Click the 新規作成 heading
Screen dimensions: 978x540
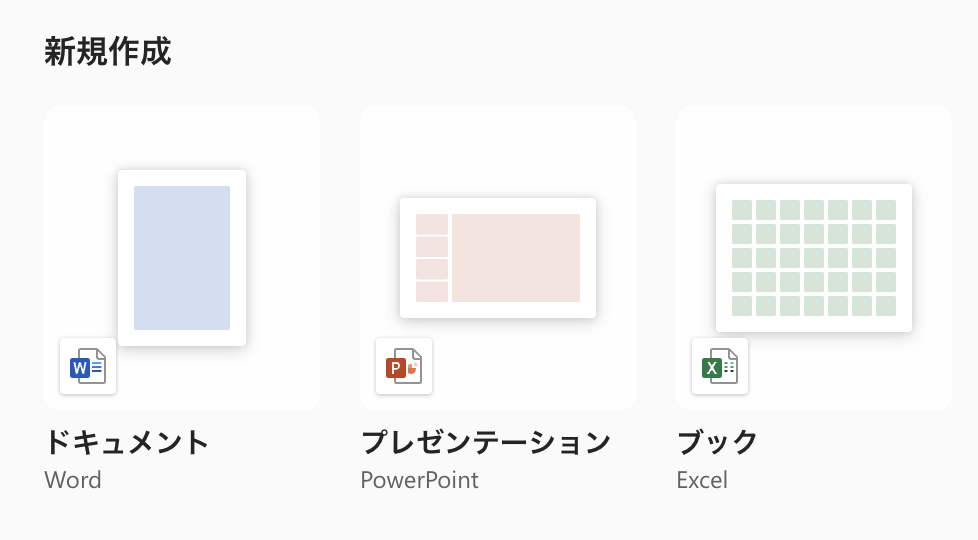pyautogui.click(x=108, y=51)
